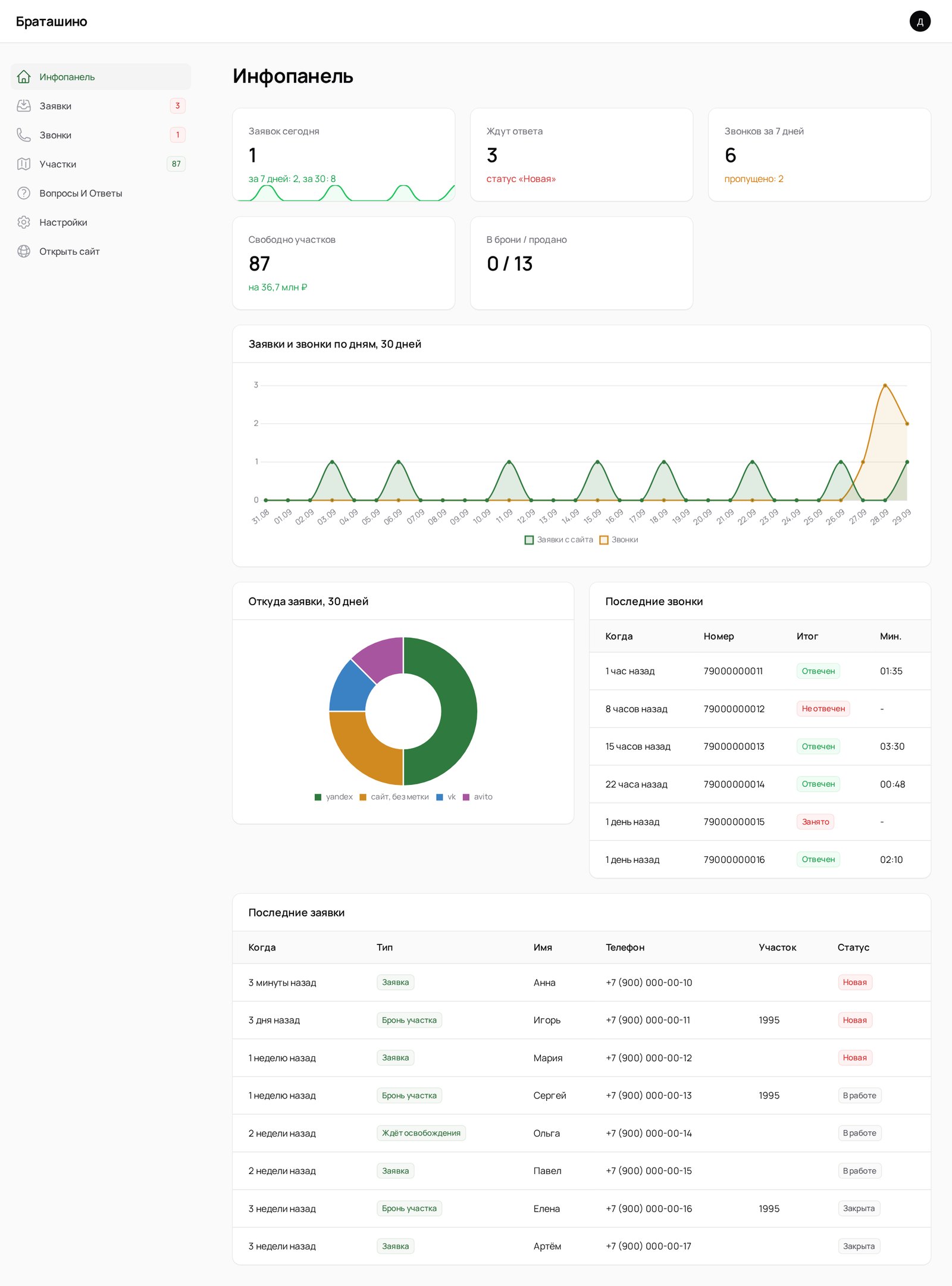Click the Заявок сегодня card

(343, 155)
